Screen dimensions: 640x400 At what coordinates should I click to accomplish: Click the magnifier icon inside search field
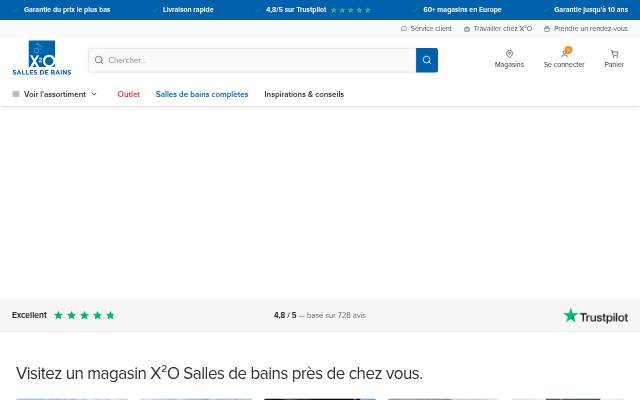[x=99, y=60]
